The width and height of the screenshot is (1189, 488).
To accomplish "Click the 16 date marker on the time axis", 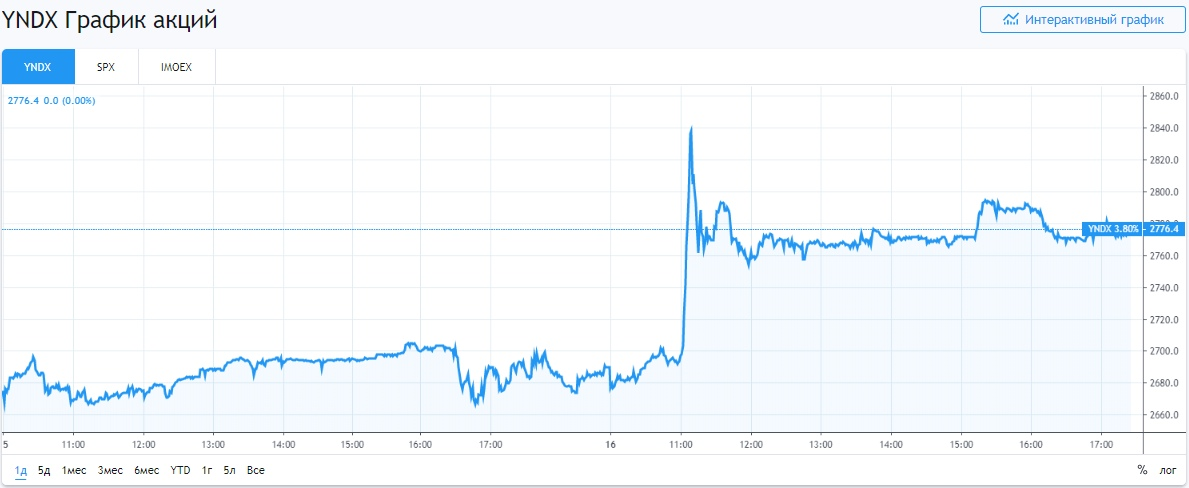I will coord(611,443).
